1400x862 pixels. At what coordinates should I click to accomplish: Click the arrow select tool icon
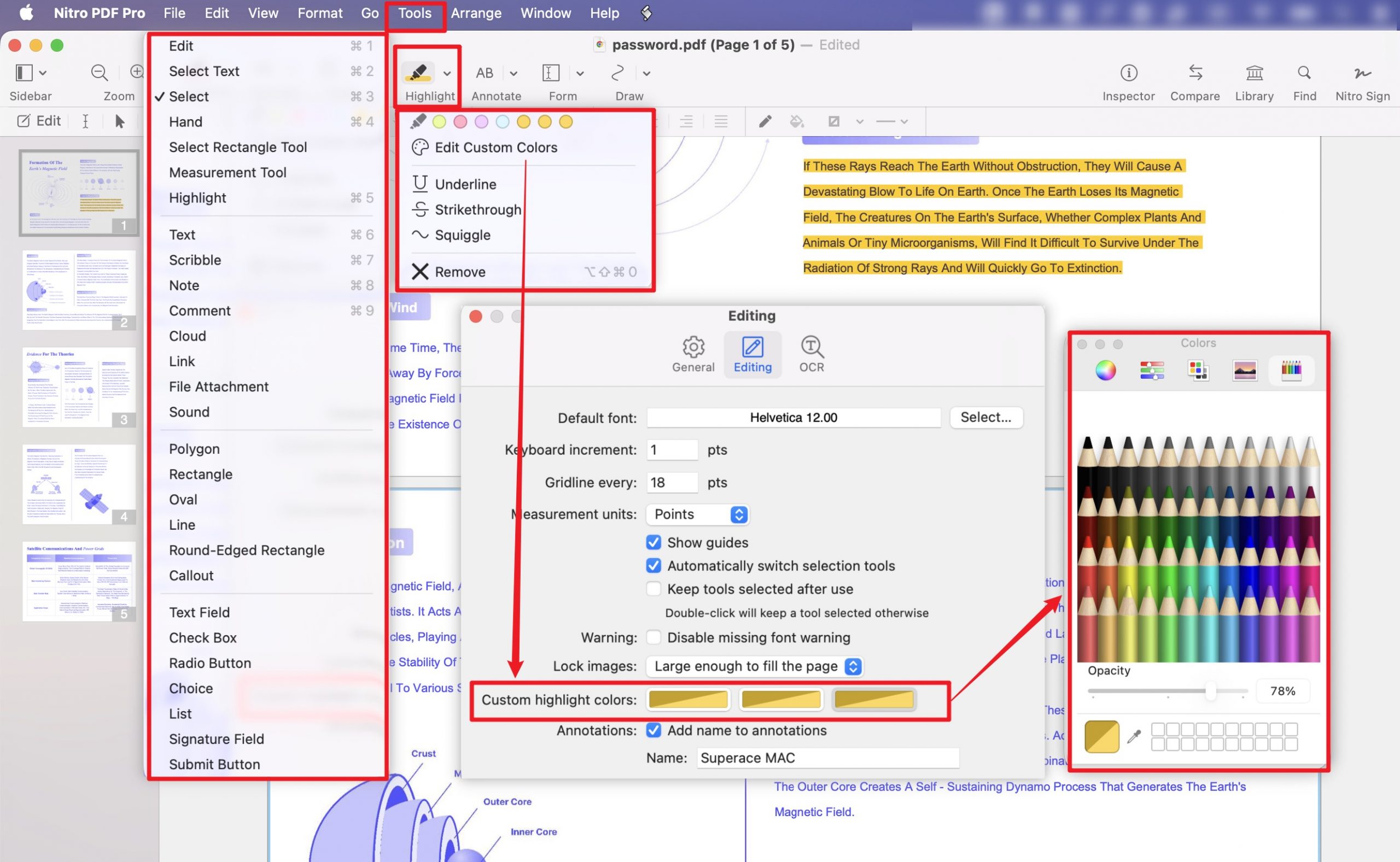(119, 121)
